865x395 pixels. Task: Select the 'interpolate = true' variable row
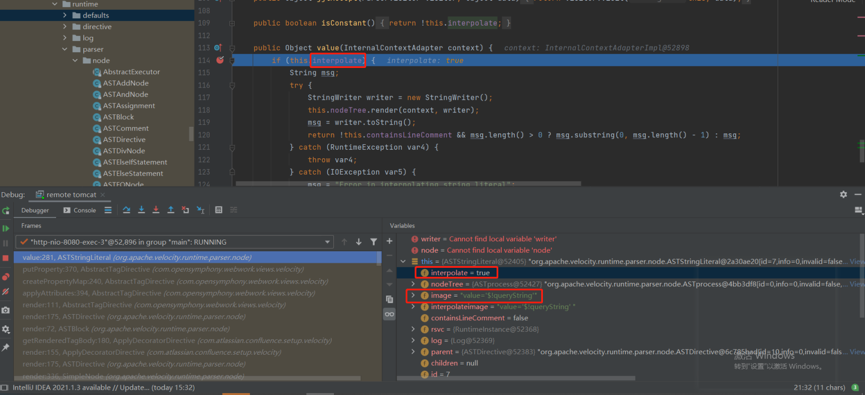(629, 273)
